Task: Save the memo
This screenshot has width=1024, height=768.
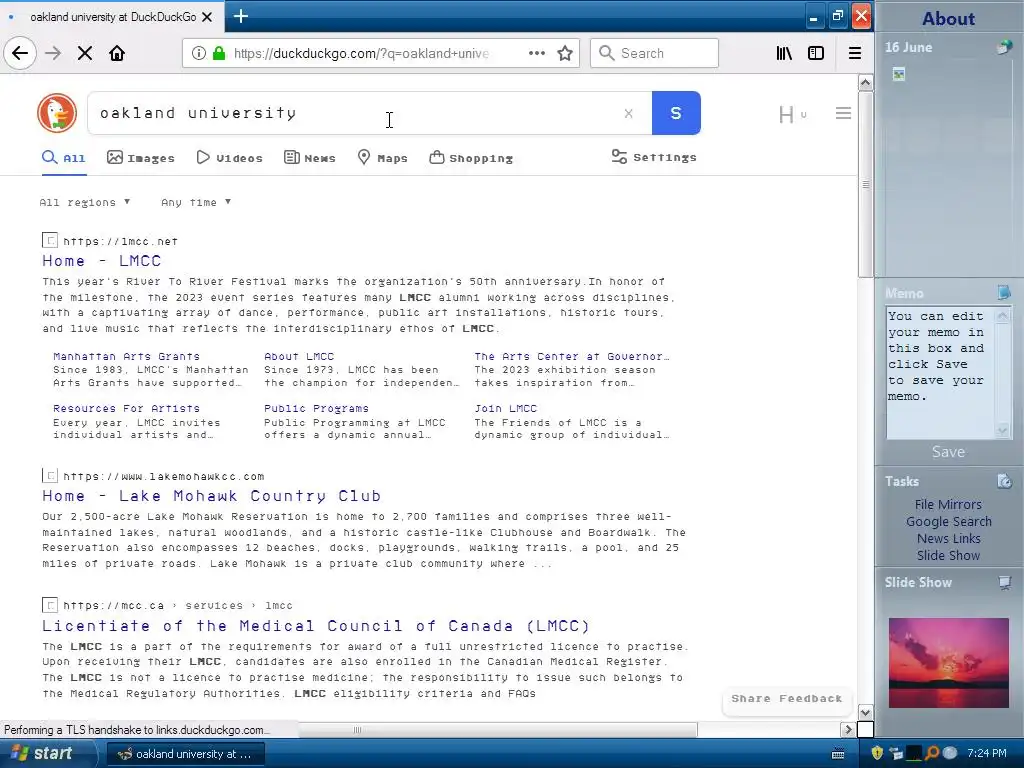Action: pyautogui.click(x=948, y=452)
